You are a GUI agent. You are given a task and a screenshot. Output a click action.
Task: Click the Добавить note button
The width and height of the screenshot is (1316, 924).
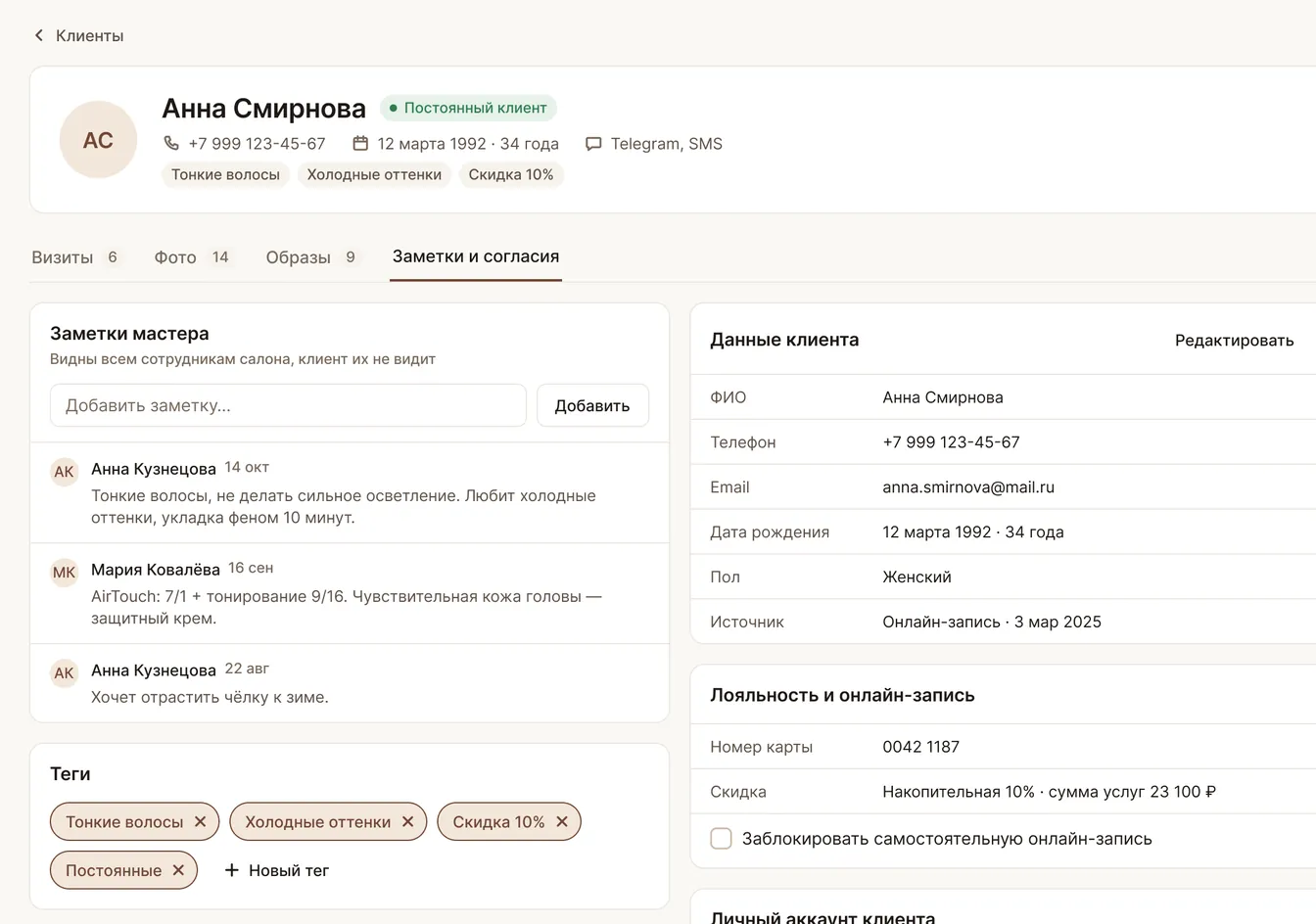[592, 406]
